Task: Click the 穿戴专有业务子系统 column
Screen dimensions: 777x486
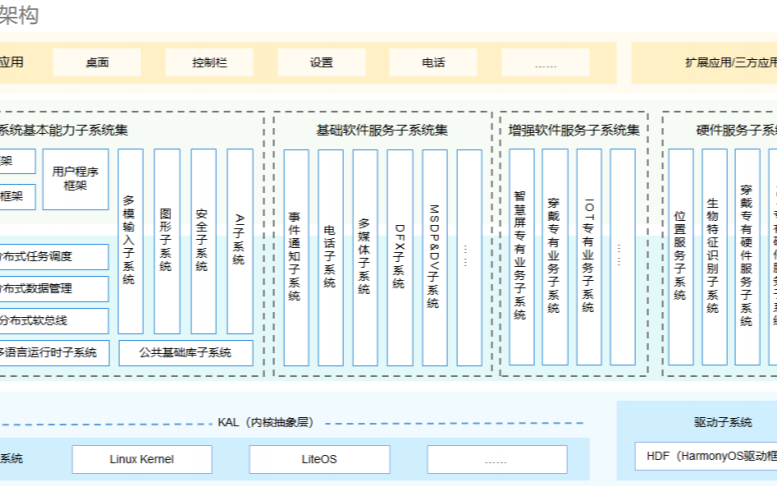Action: [x=555, y=257]
